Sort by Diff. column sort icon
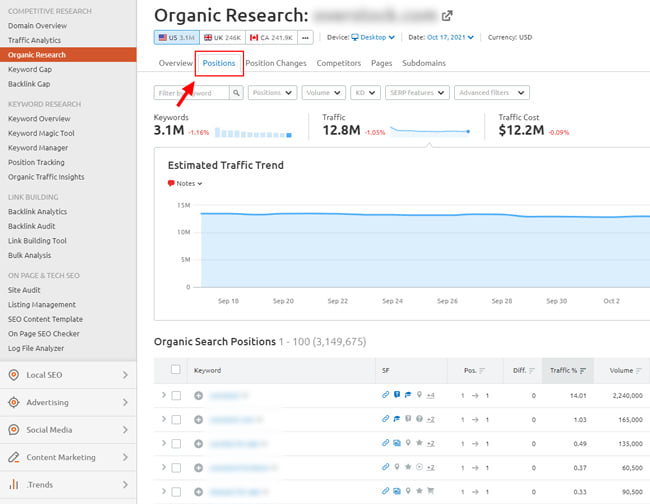650x504 pixels. point(531,371)
